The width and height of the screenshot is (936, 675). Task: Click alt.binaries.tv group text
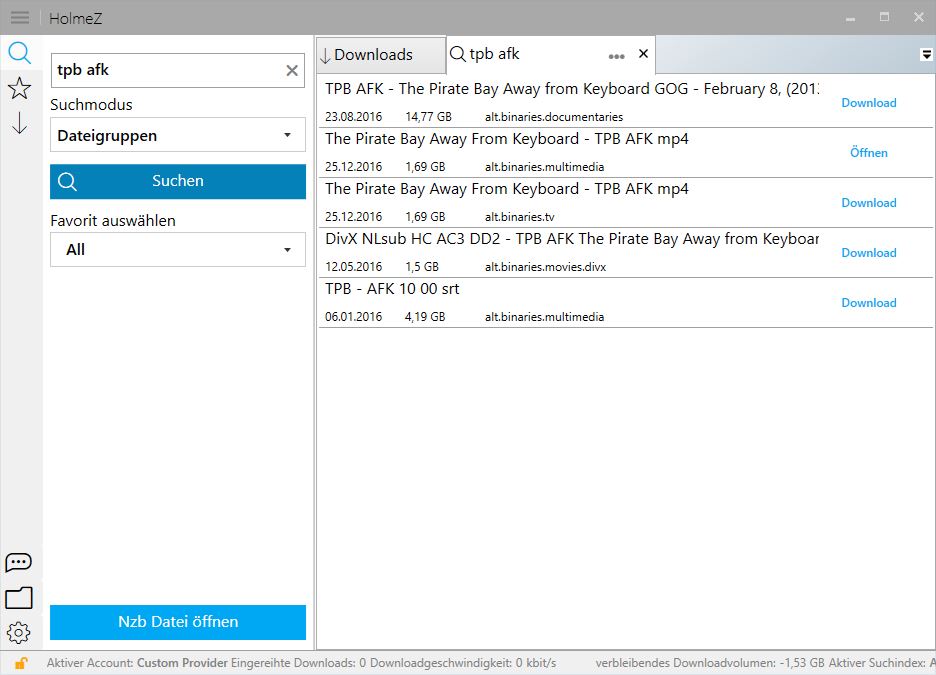point(520,217)
